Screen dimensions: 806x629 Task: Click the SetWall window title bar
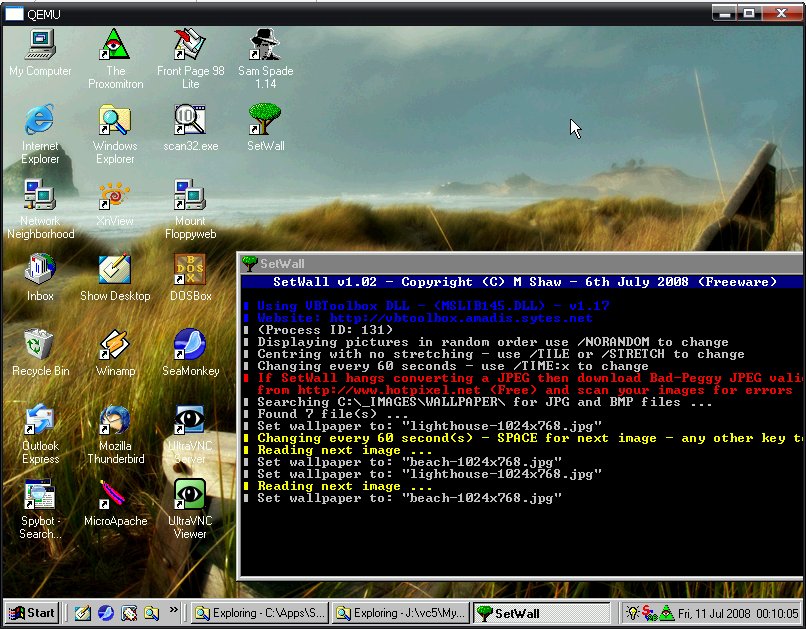[522, 264]
